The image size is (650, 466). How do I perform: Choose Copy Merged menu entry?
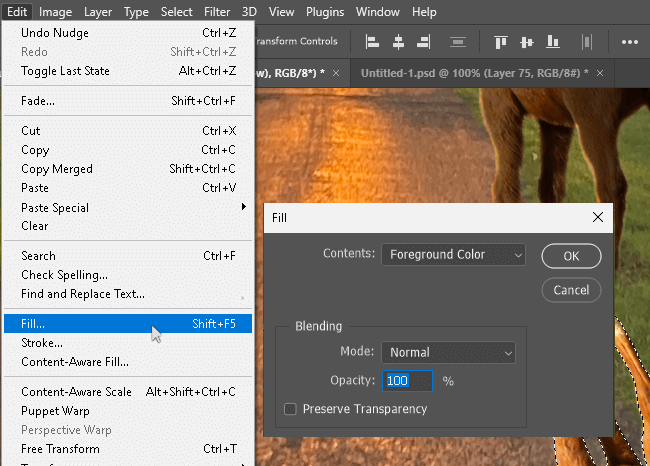pyautogui.click(x=128, y=168)
